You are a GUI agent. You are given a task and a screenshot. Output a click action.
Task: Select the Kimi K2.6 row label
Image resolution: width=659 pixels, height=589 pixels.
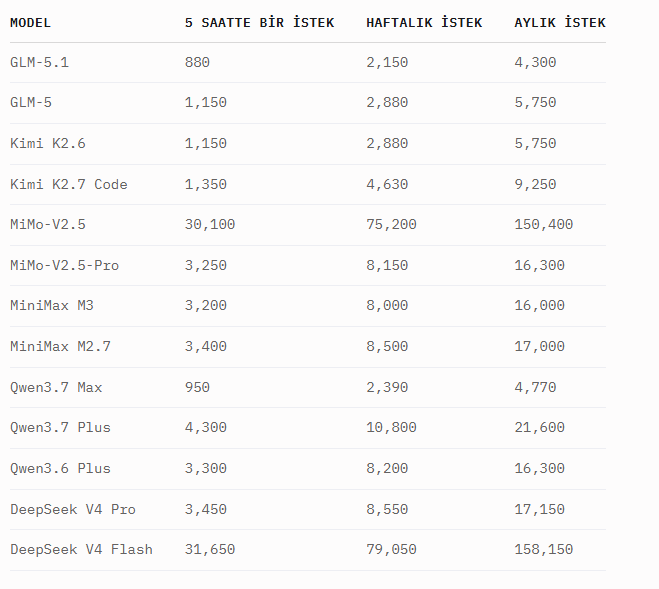(x=48, y=143)
